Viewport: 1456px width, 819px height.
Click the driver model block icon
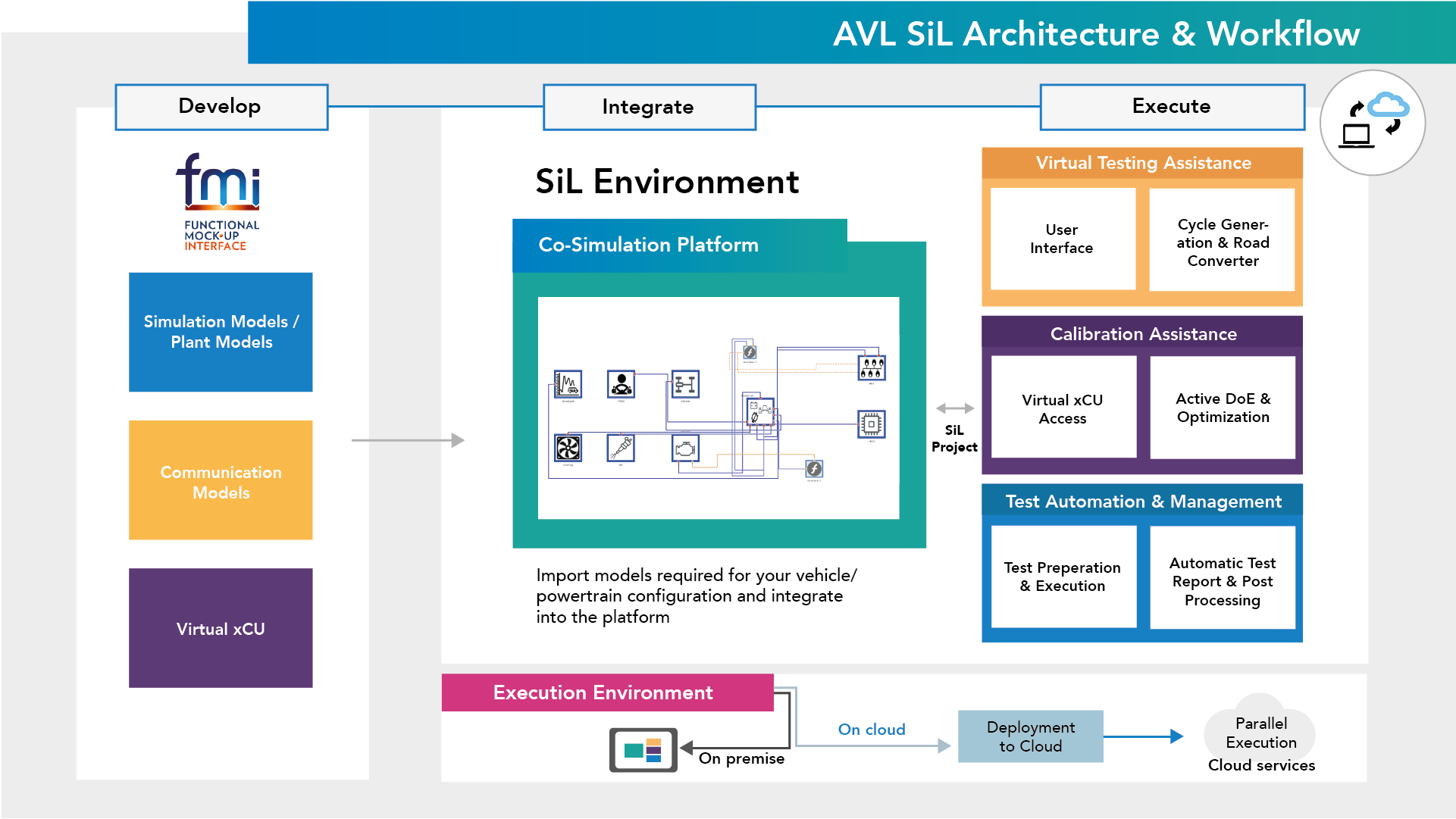click(x=621, y=384)
